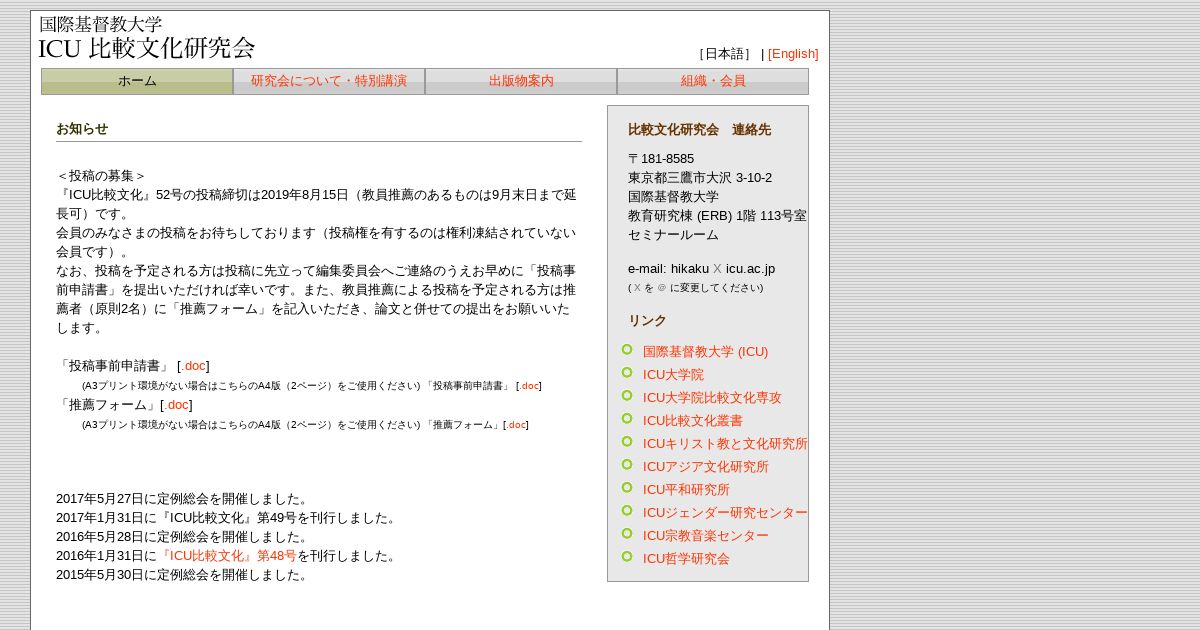
Task: Click the 2015年5月30日 定例総会 news line
Action: (184, 575)
